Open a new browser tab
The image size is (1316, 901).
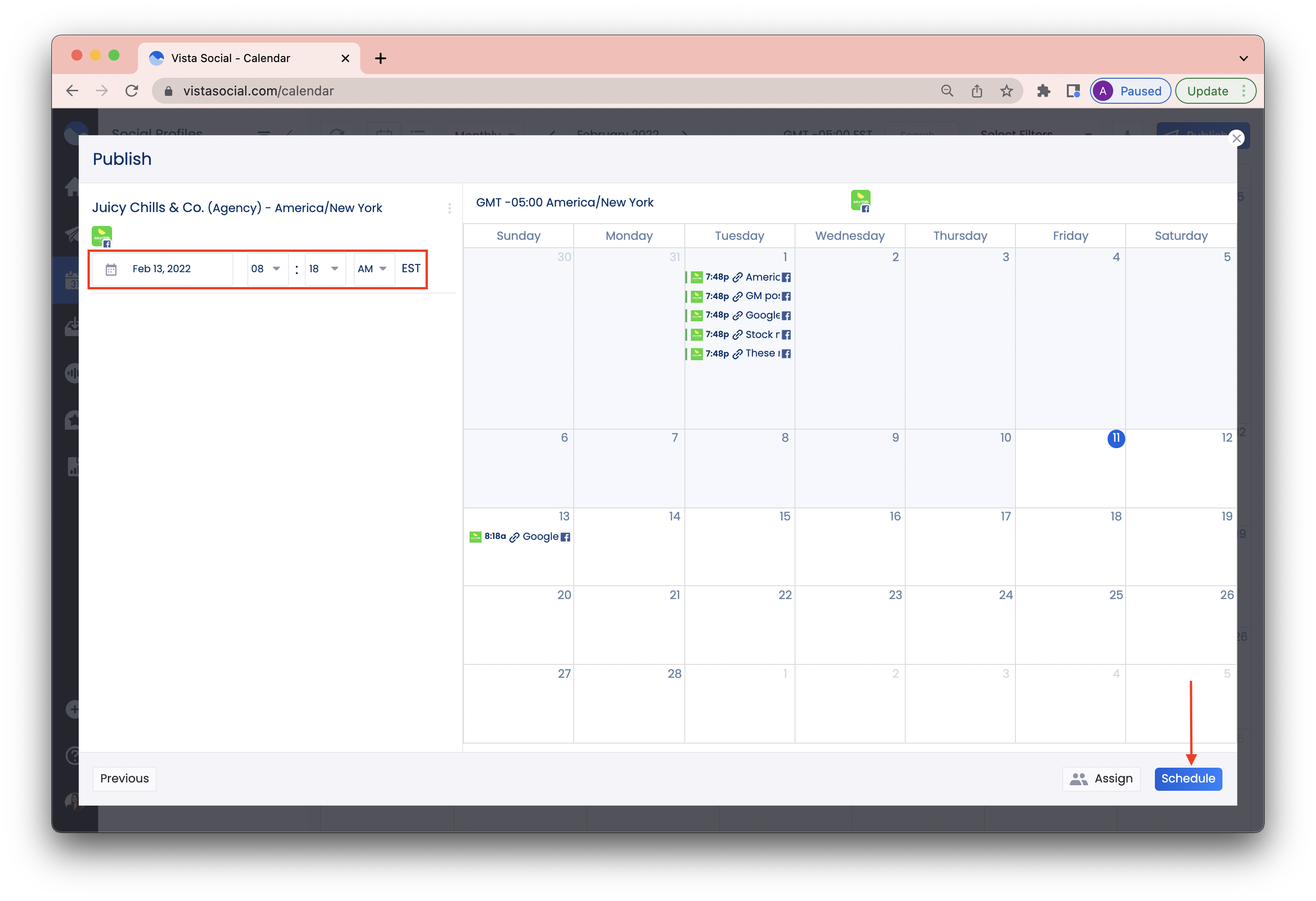(x=381, y=58)
